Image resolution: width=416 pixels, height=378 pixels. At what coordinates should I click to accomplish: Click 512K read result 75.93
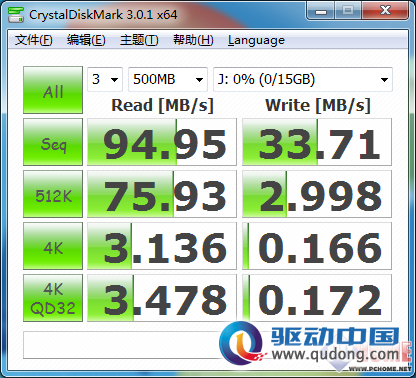pos(162,194)
